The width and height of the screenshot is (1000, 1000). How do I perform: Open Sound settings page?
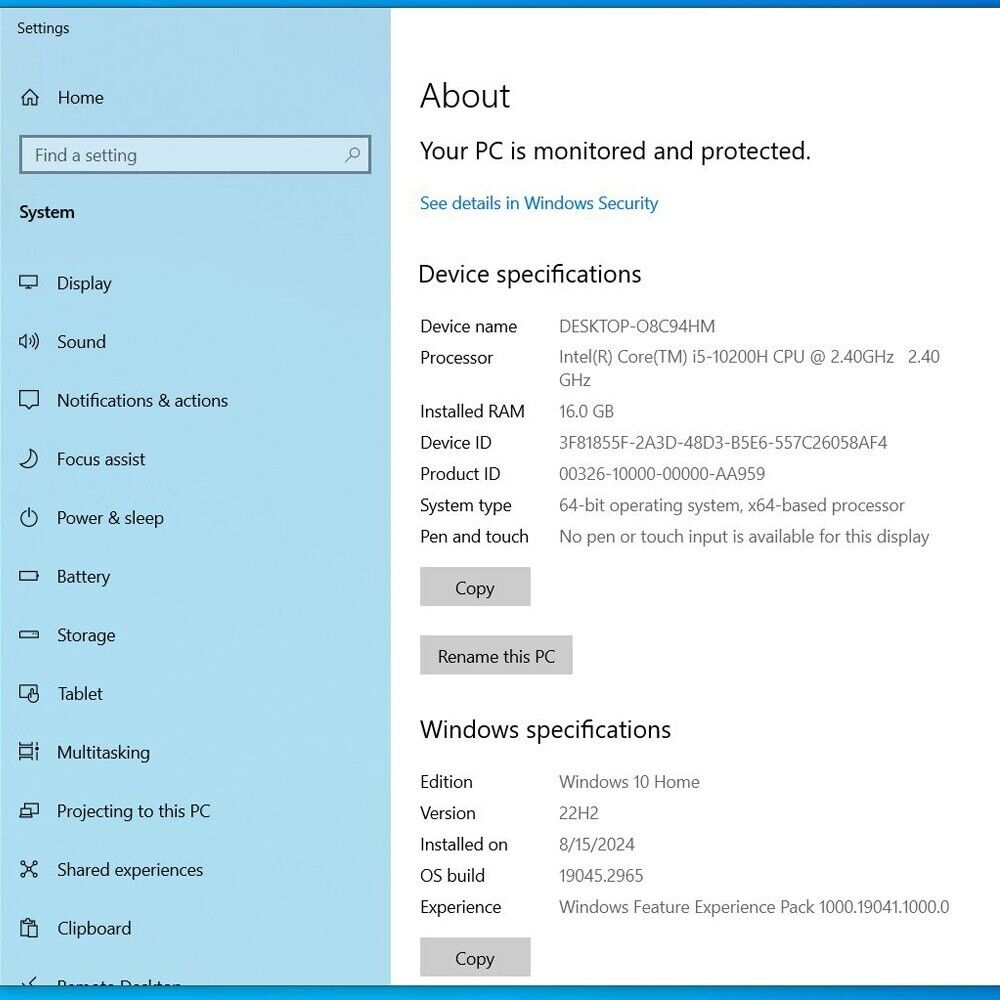(x=82, y=342)
